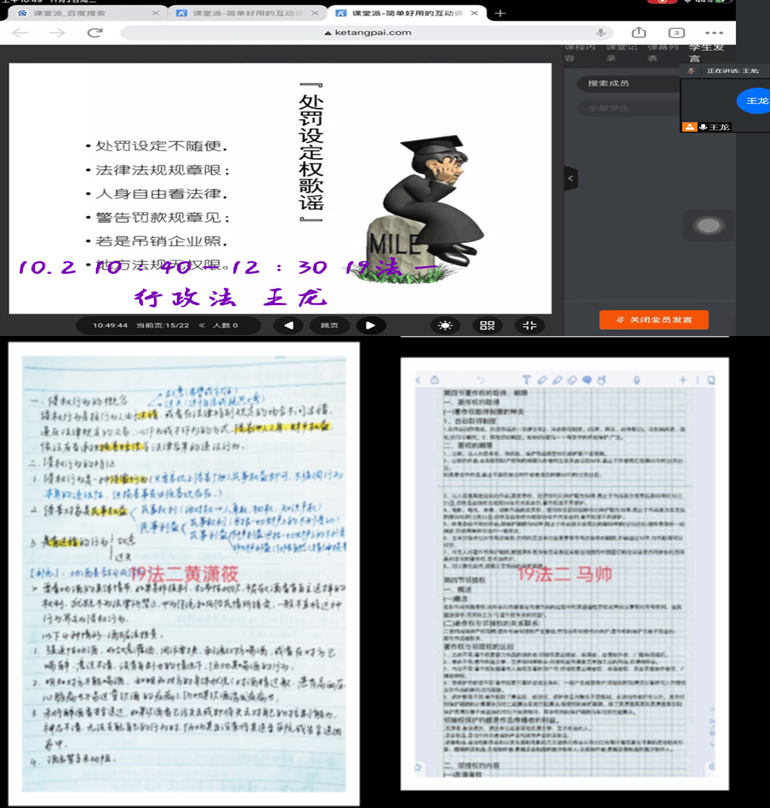Select the eraser tool in notes app
The height and width of the screenshot is (808, 771).
[x=572, y=380]
